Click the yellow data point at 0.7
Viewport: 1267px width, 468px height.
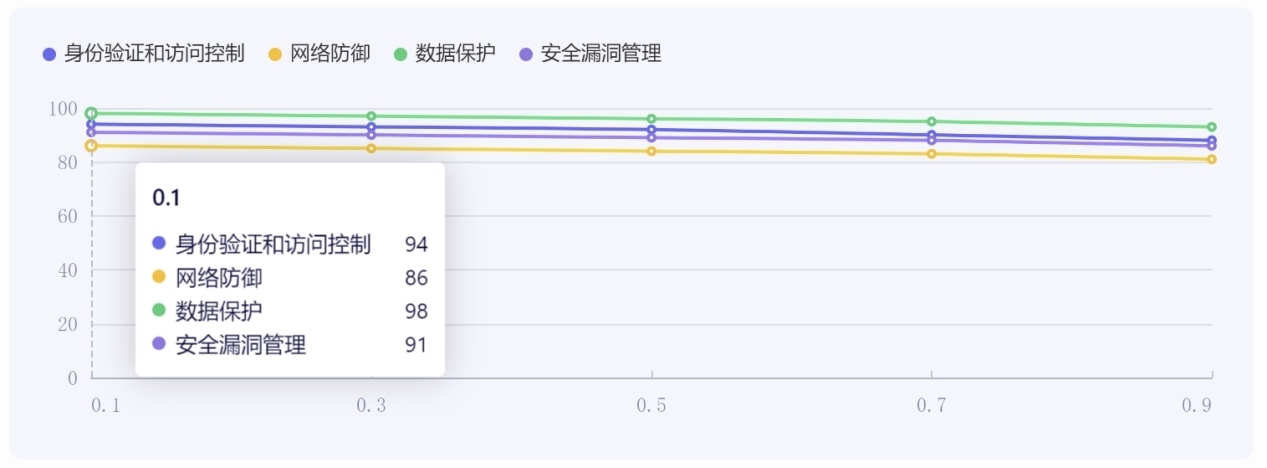click(931, 154)
